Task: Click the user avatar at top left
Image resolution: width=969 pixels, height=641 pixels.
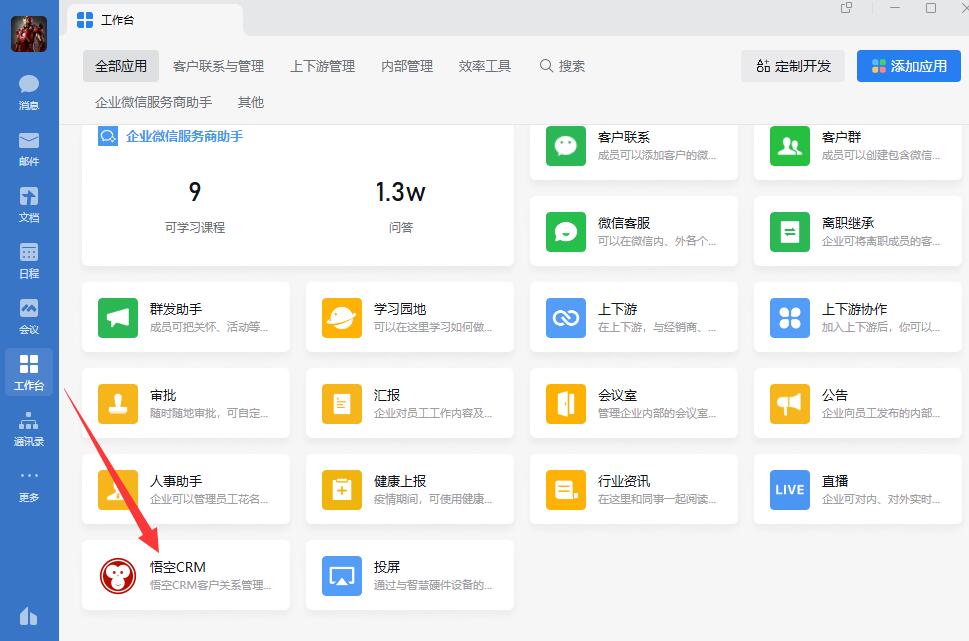Action: 29,34
